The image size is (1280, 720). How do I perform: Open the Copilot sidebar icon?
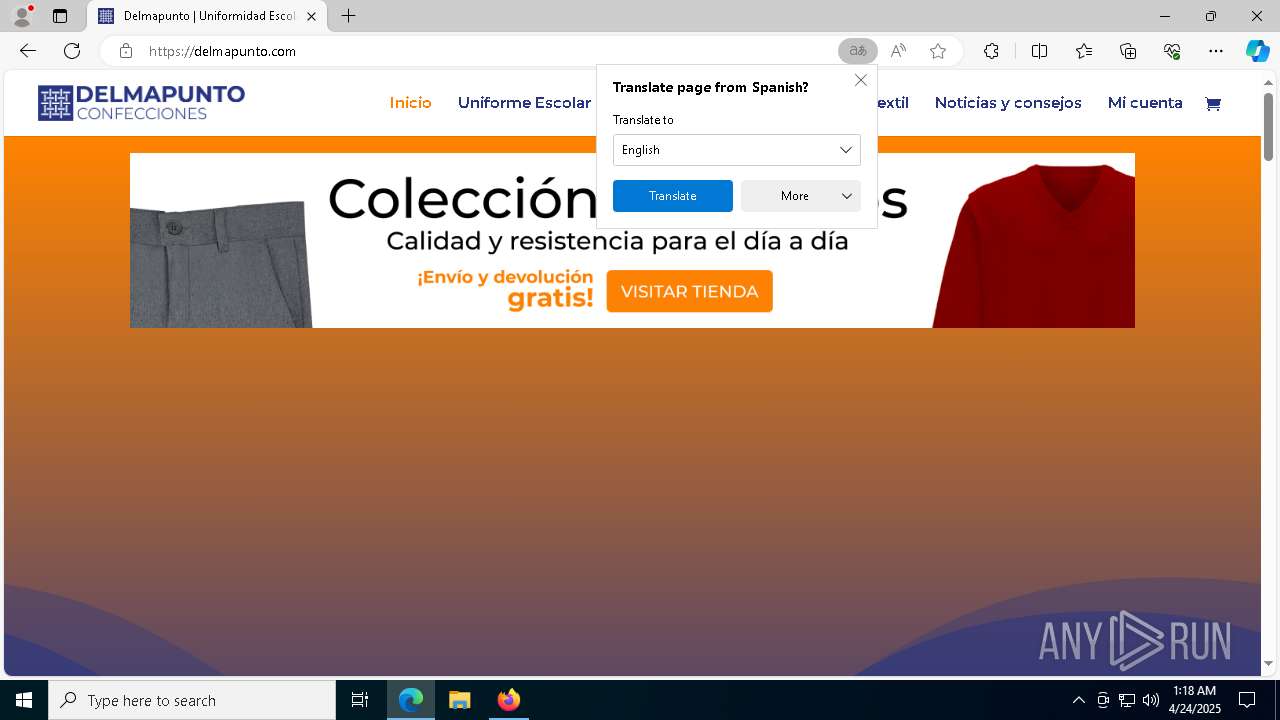(1257, 51)
